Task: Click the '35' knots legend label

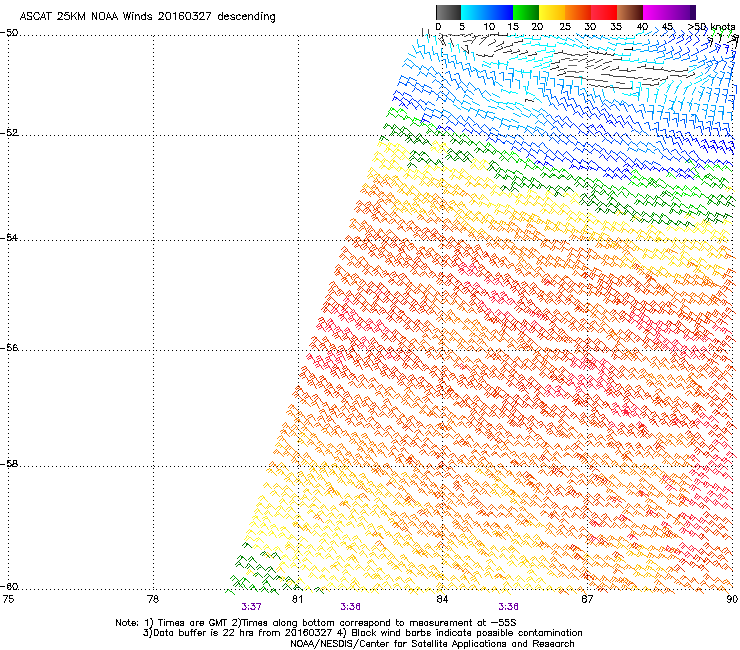Action: pyautogui.click(x=616, y=27)
